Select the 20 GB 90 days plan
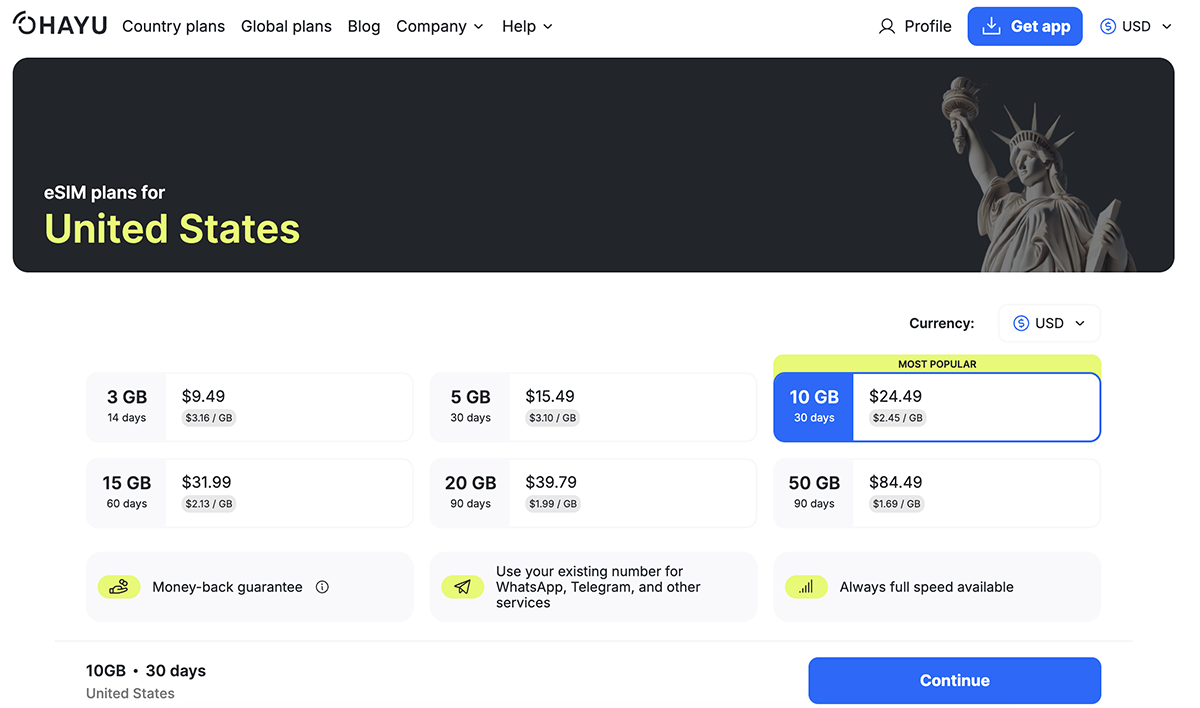The width and height of the screenshot is (1200, 708). (593, 493)
